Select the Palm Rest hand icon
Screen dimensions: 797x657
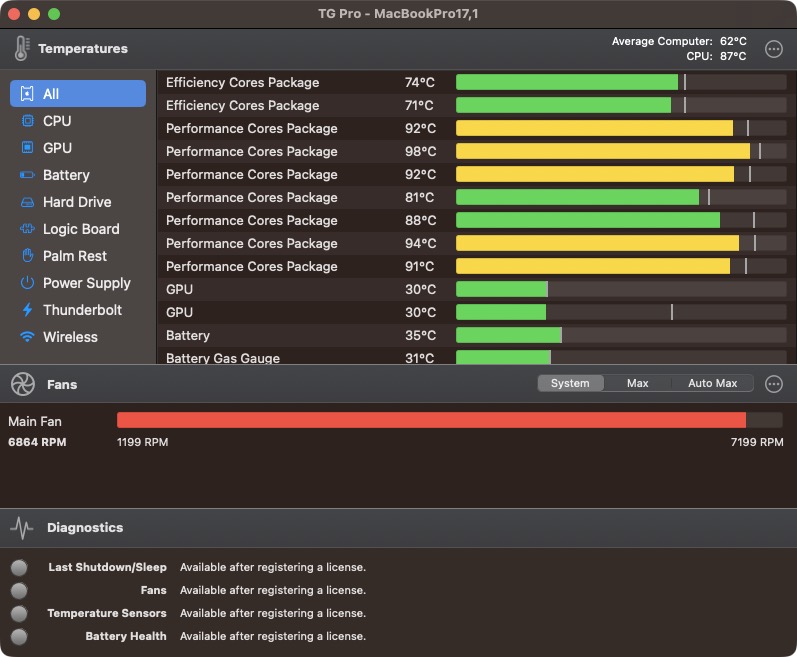click(27, 256)
